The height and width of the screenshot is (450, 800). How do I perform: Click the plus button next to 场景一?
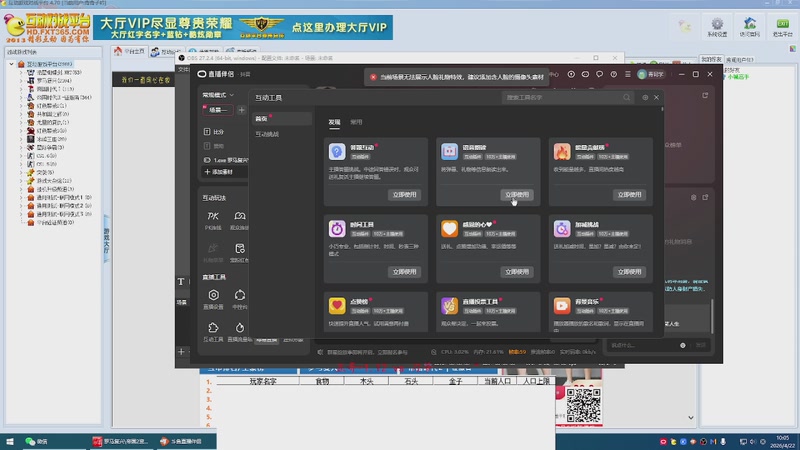pyautogui.click(x=241, y=110)
